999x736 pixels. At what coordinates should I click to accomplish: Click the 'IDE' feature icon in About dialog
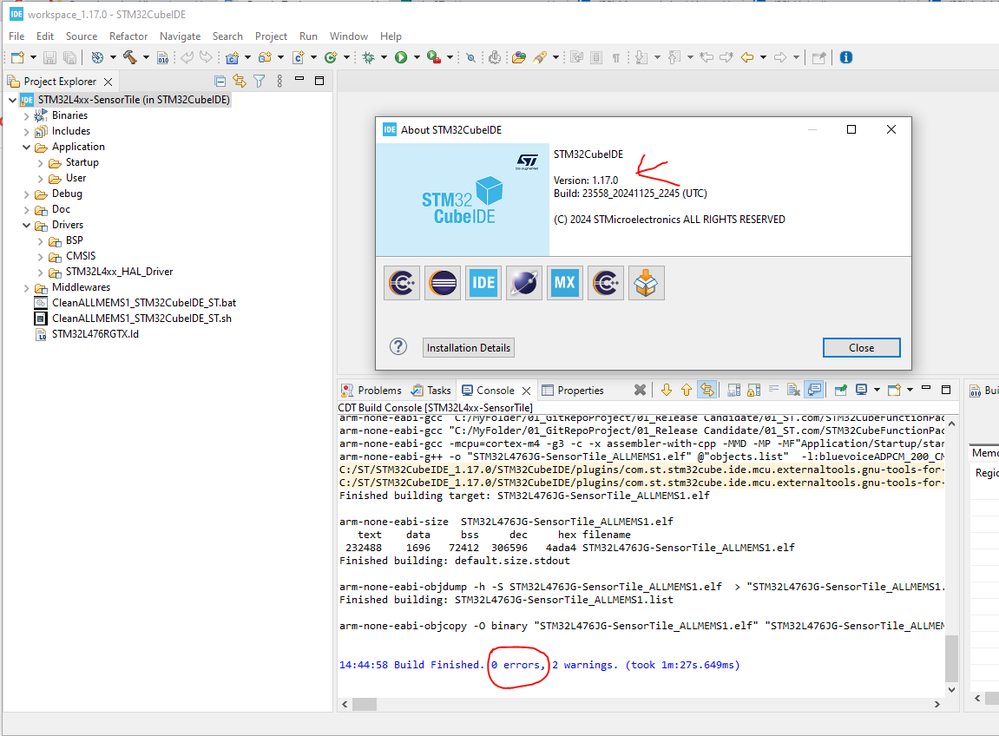click(483, 283)
